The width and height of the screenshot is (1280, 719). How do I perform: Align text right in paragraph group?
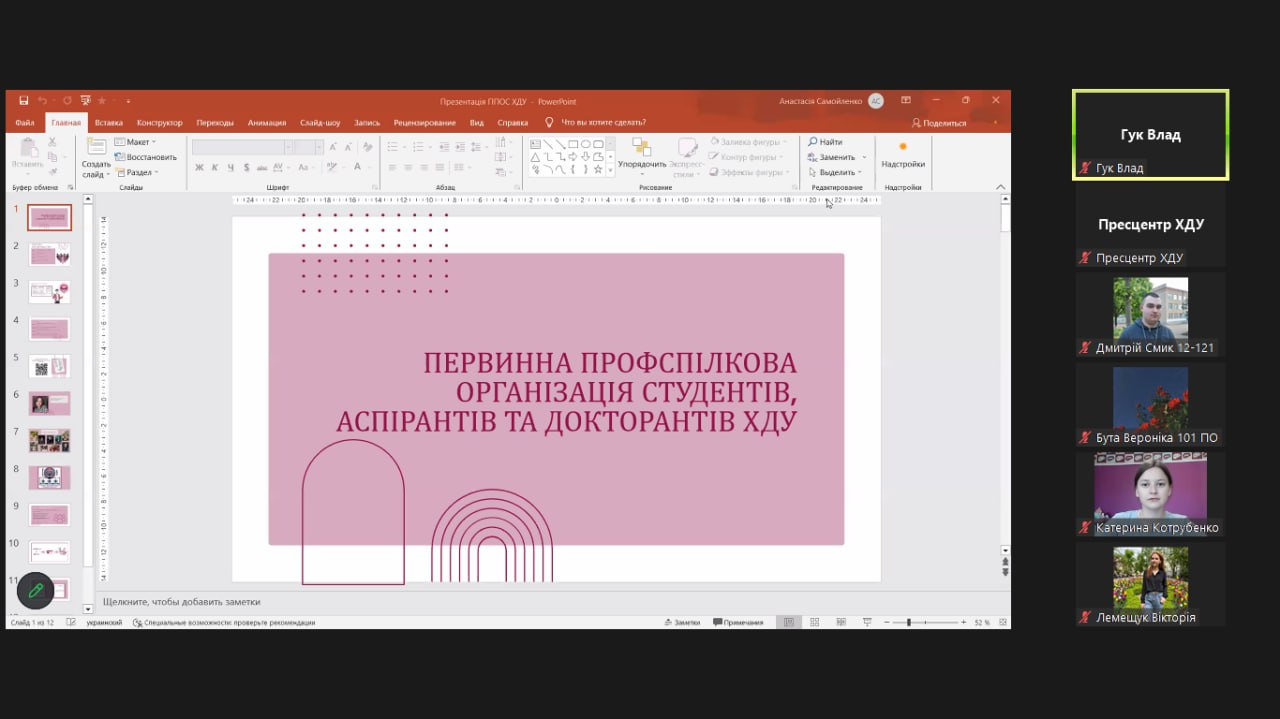pos(424,167)
